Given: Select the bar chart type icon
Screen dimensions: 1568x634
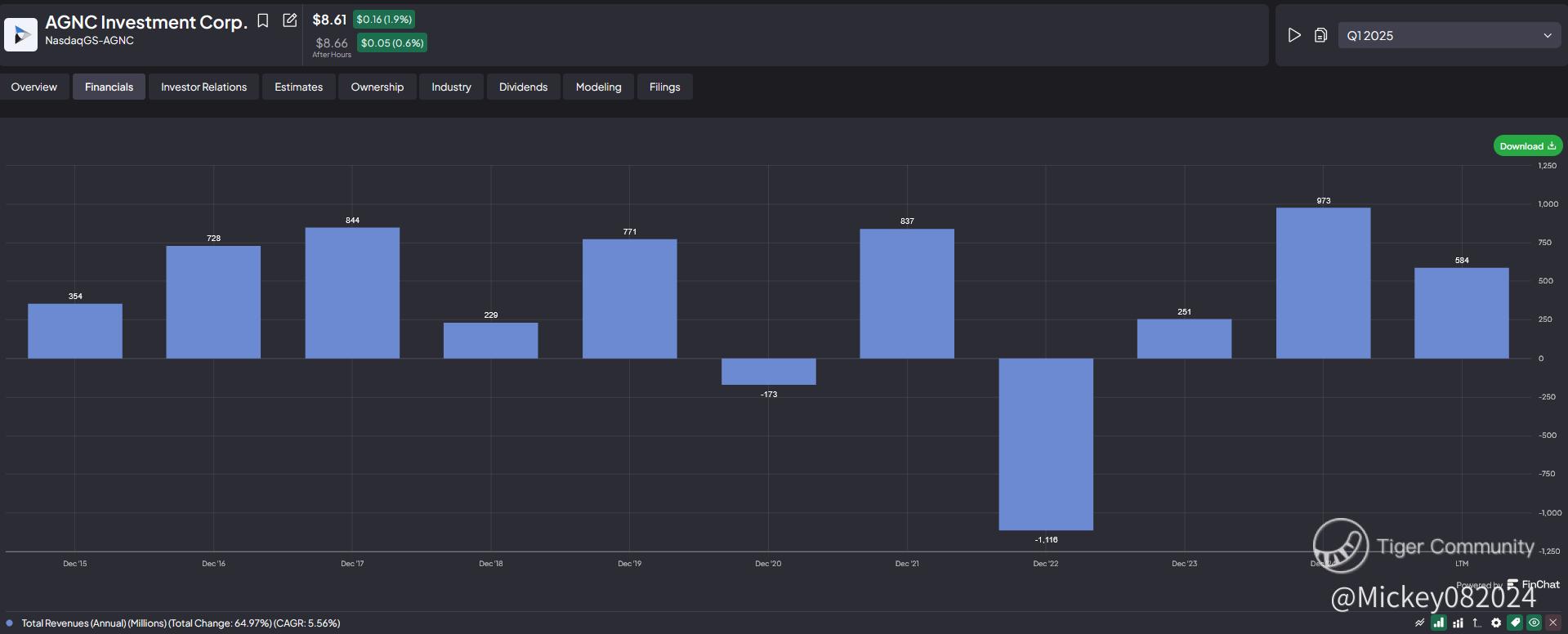Looking at the screenshot, I should pos(1439,623).
